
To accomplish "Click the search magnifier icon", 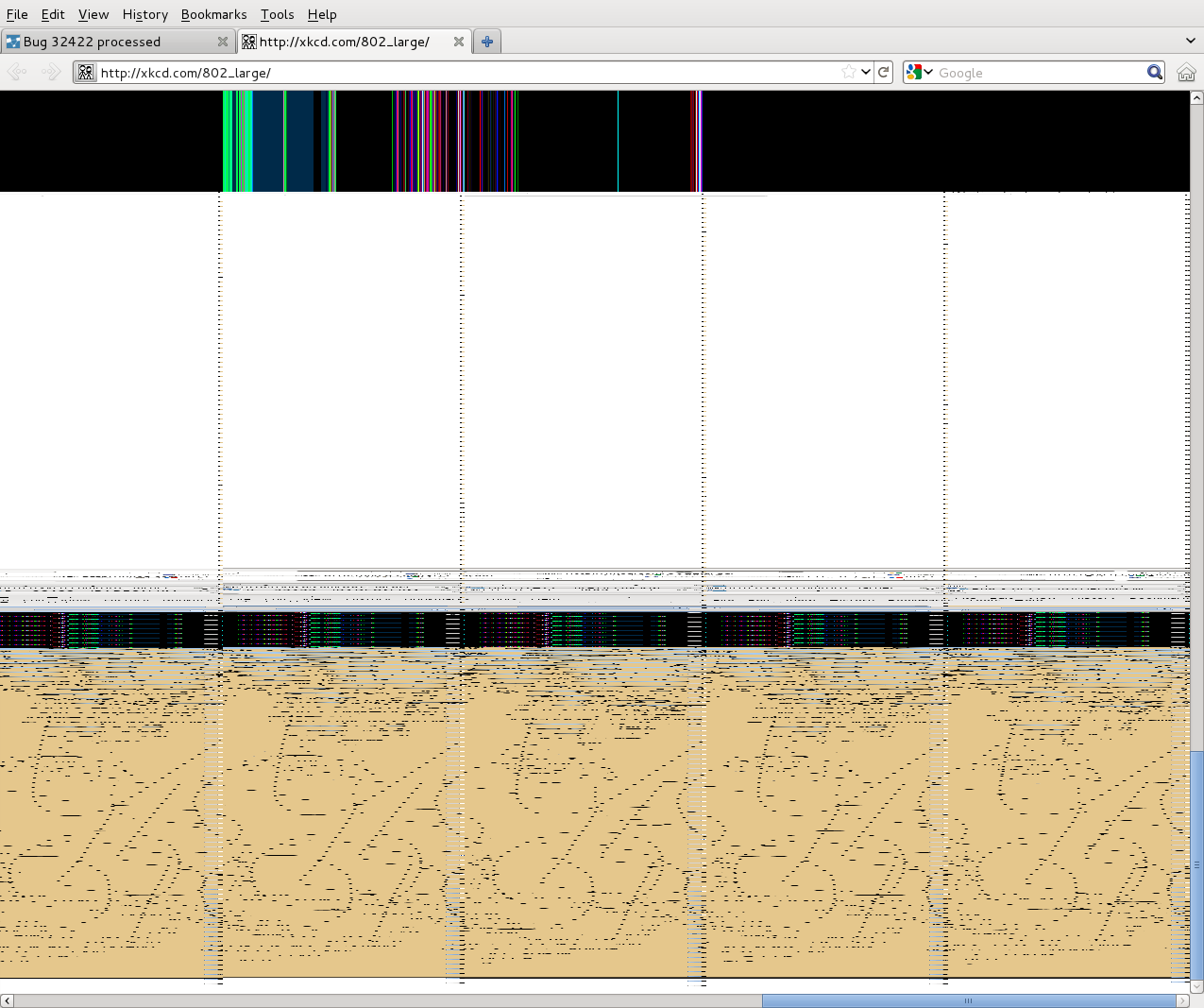I will [x=1154, y=73].
